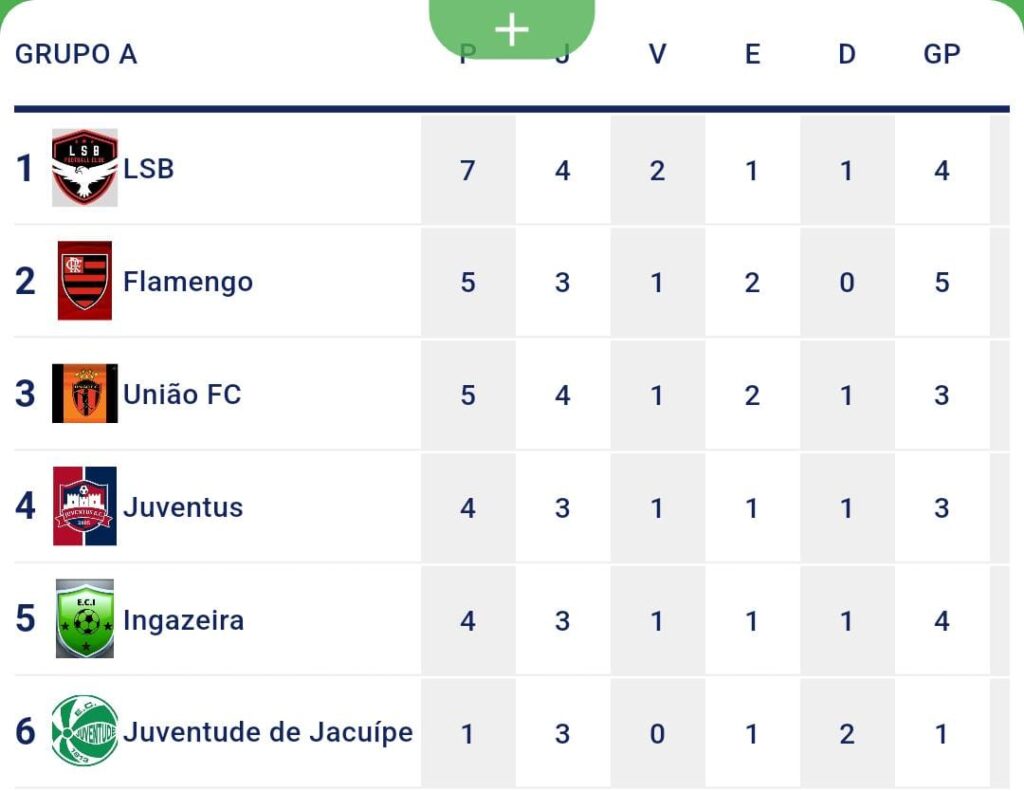The image size is (1024, 791).
Task: Click the V wins column header
Action: point(657,54)
